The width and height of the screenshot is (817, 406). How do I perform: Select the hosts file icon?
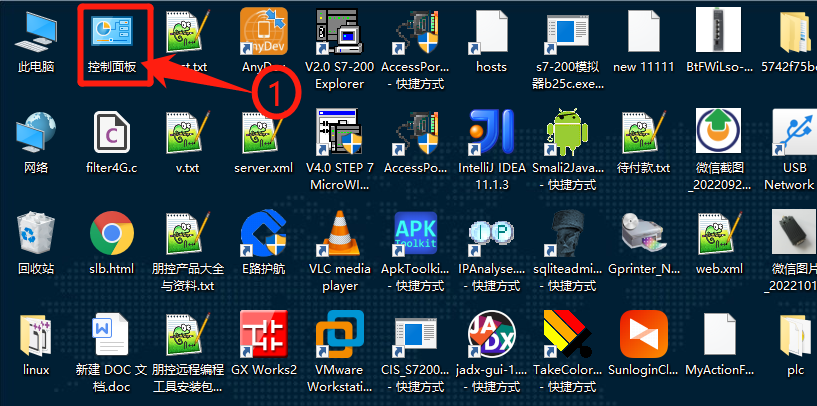[x=492, y=33]
